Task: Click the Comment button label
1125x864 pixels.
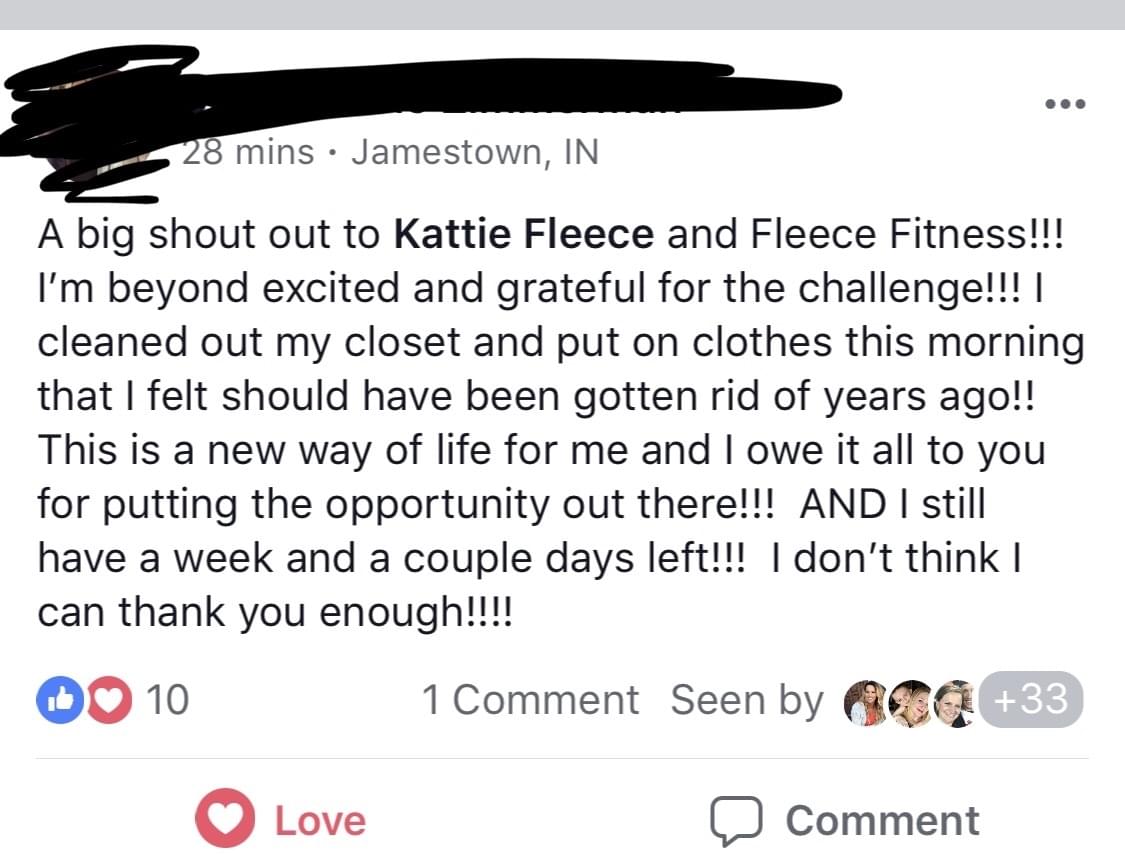Action: tap(882, 820)
